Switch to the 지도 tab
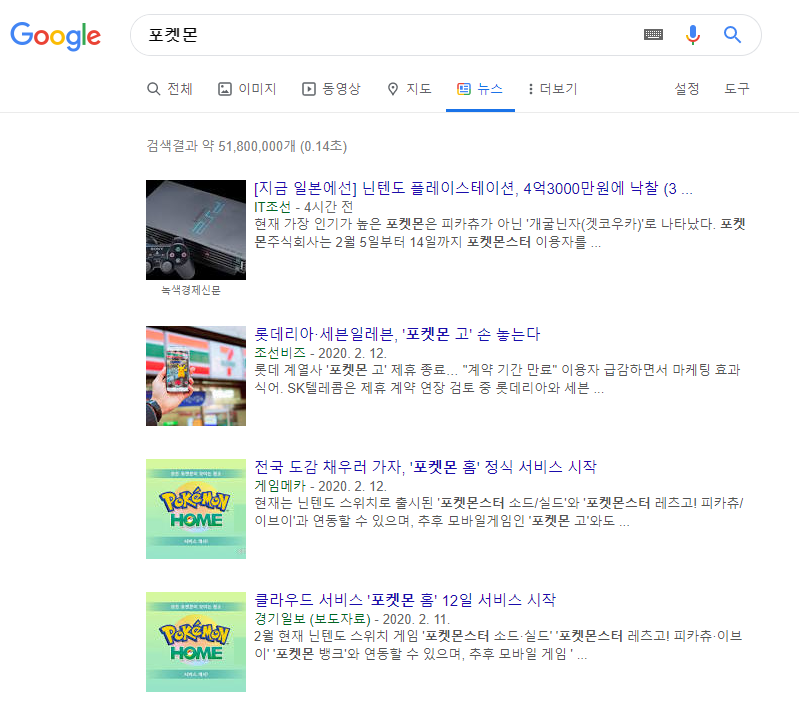The height and width of the screenshot is (701, 799). [409, 89]
